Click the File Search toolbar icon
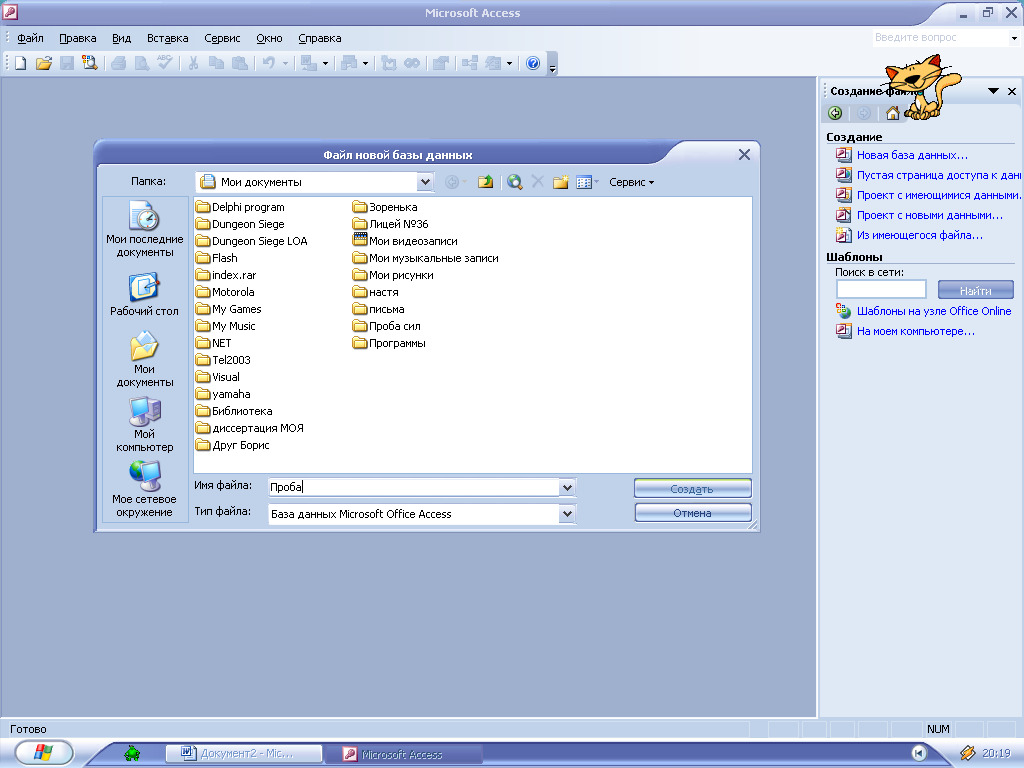 [x=89, y=63]
